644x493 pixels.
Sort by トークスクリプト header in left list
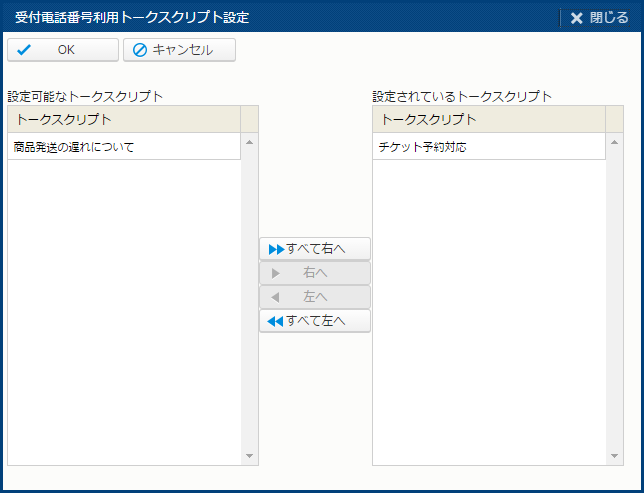tap(123, 120)
